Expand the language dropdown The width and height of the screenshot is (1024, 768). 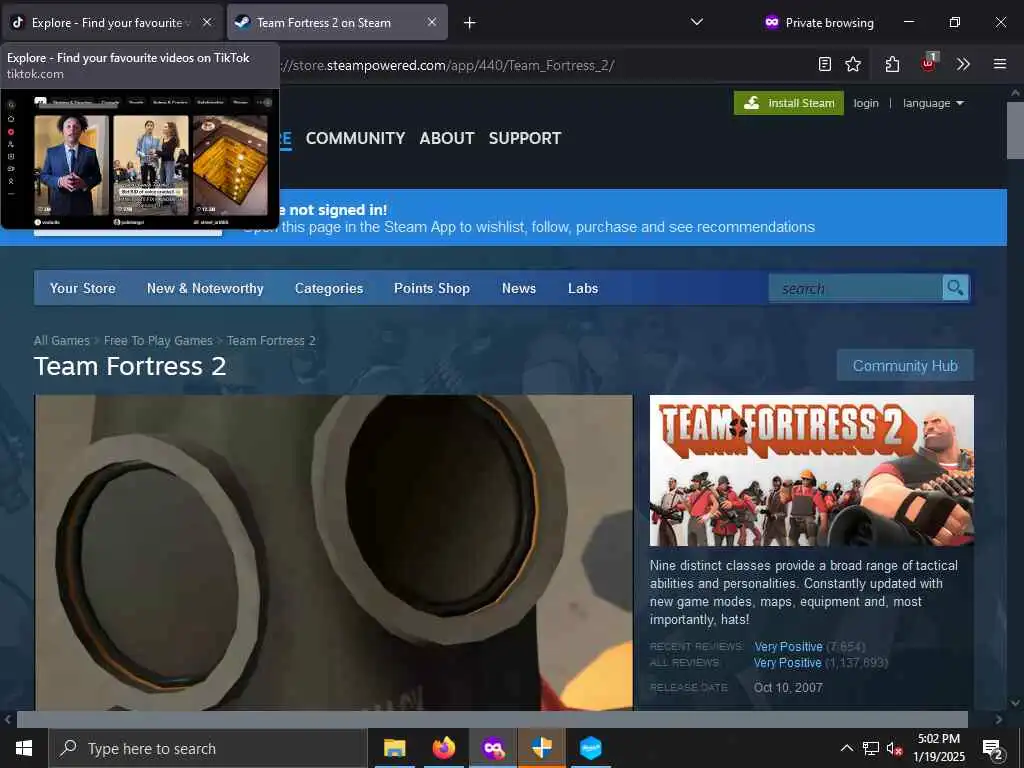933,103
